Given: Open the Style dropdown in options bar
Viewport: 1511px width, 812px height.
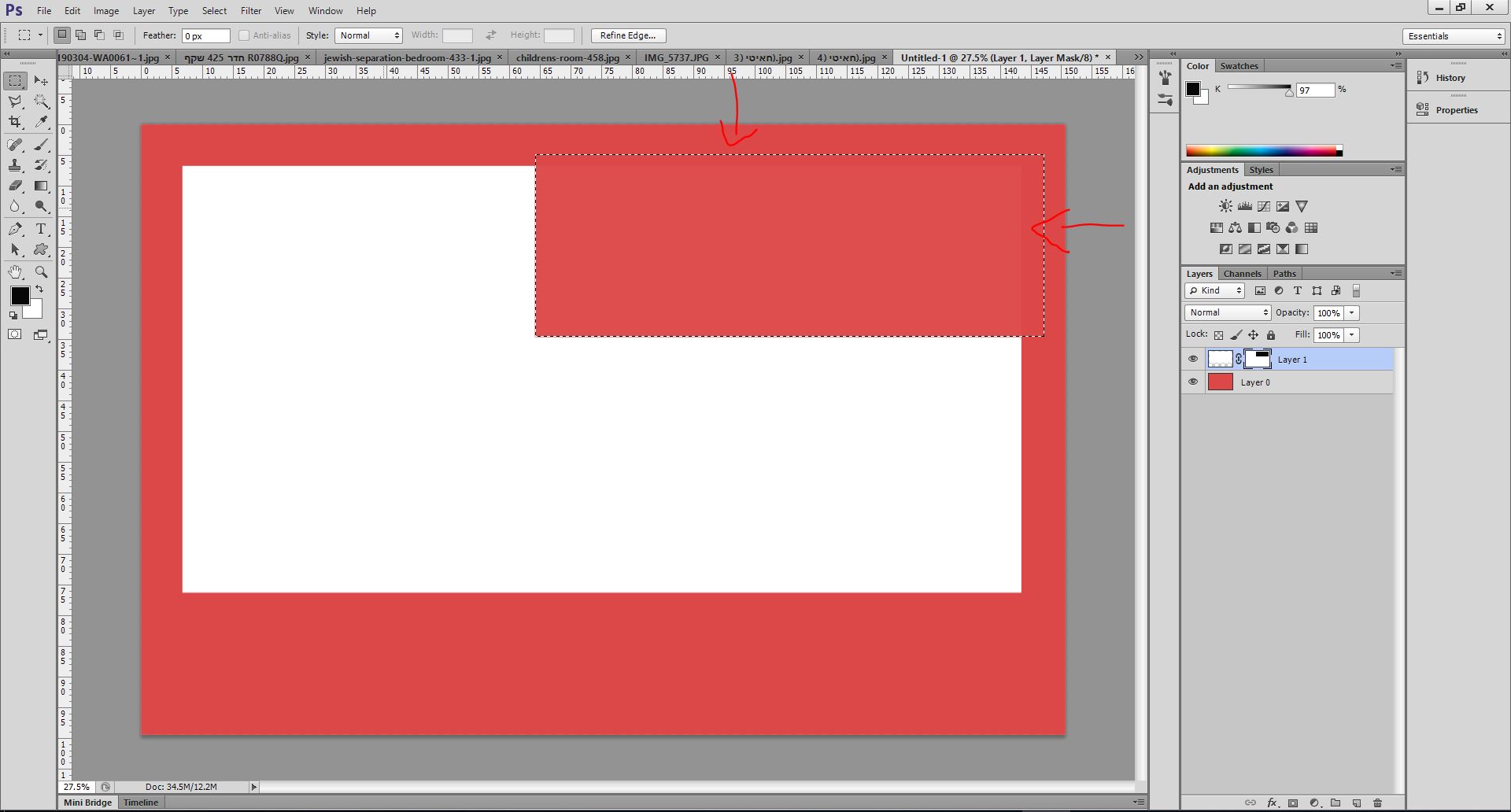Looking at the screenshot, I should click(369, 35).
